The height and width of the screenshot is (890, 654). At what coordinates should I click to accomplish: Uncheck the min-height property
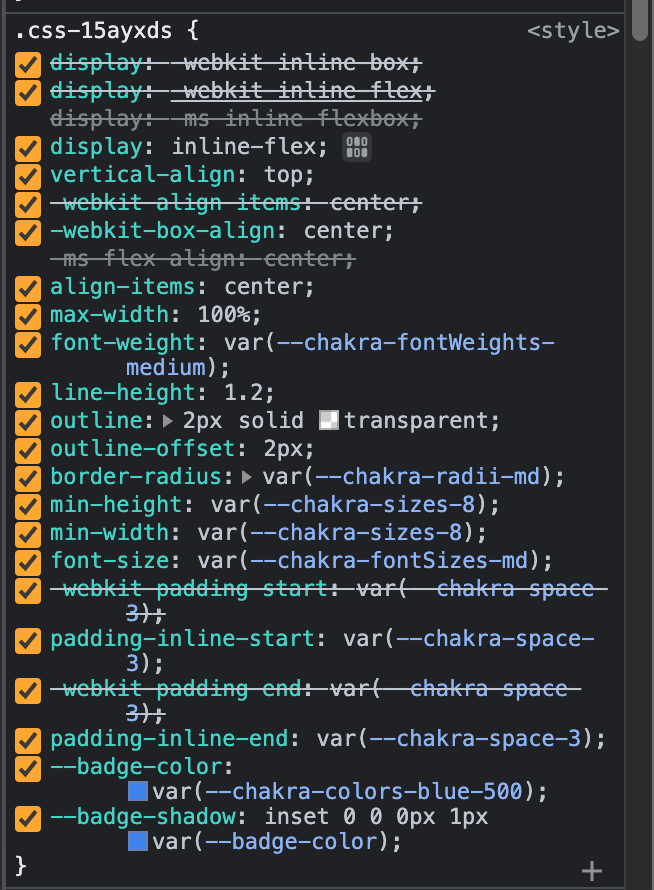pos(27,505)
